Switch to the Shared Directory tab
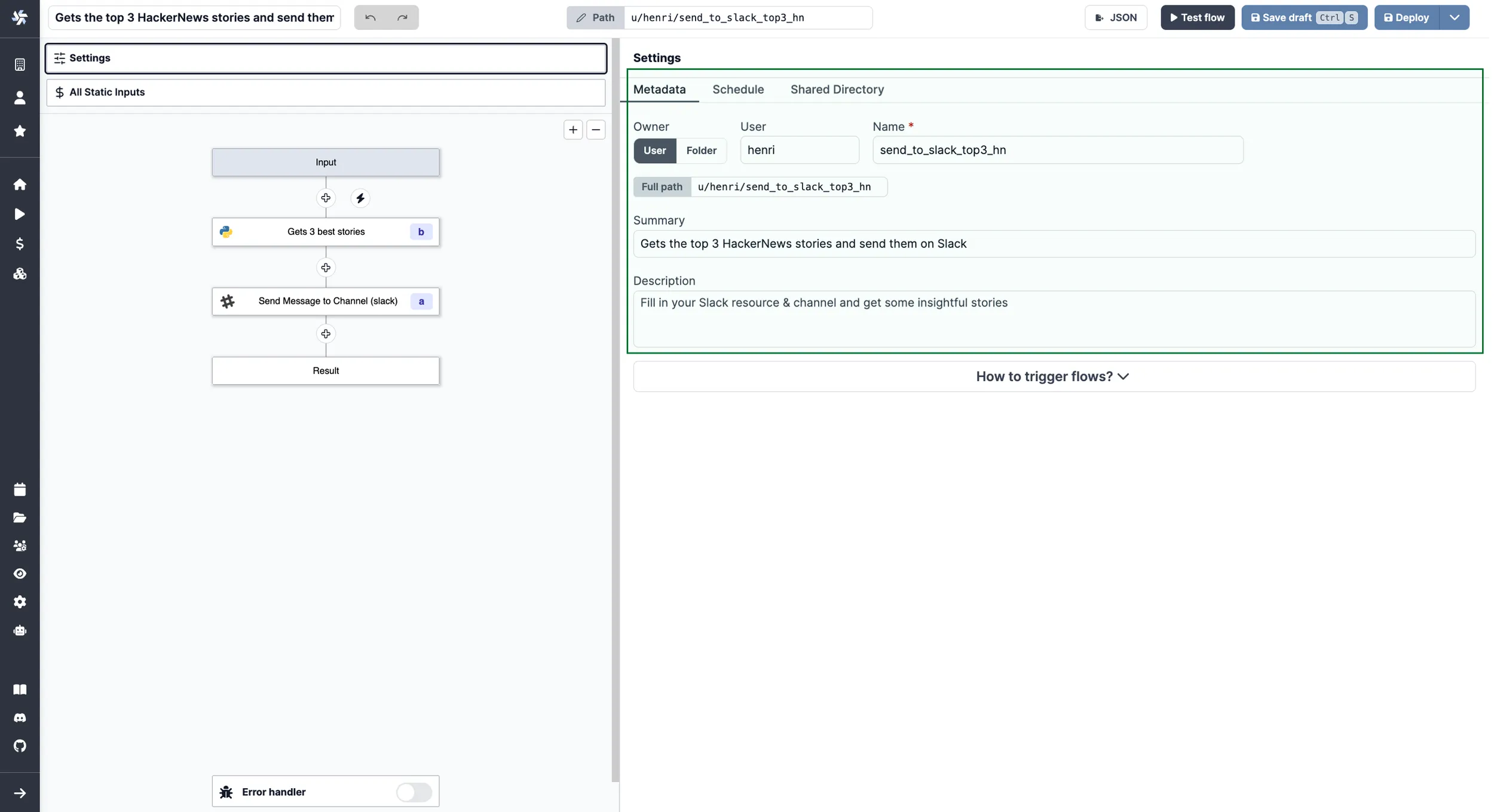Image resolution: width=1494 pixels, height=812 pixels. tap(837, 90)
